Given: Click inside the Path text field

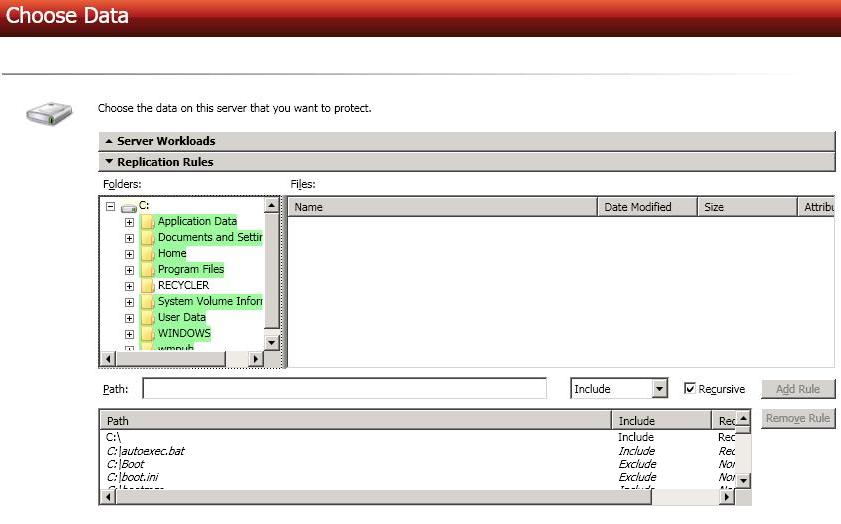Looking at the screenshot, I should coord(344,389).
